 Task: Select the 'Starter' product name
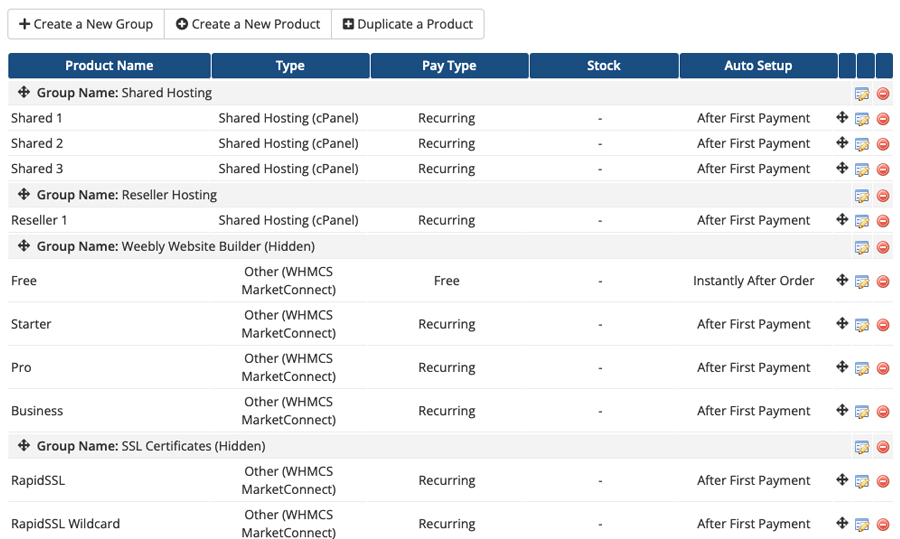[x=31, y=324]
